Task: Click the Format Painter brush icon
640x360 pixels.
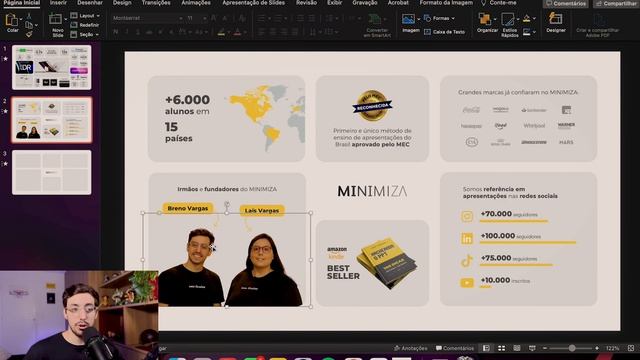Action: point(29,35)
